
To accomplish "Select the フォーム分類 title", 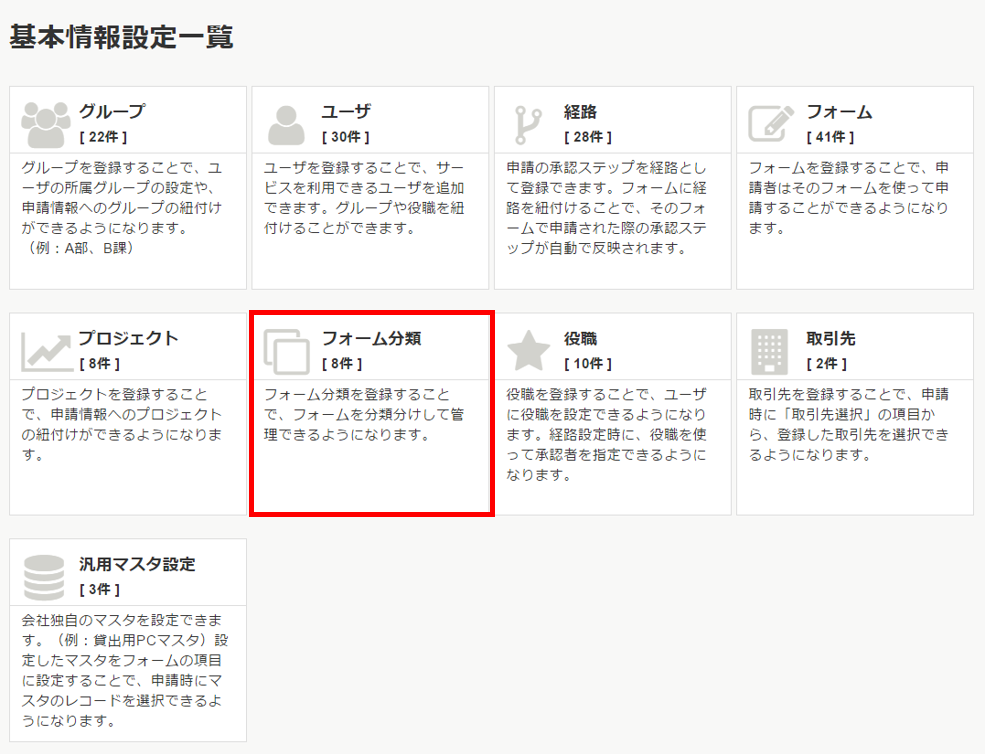I will [371, 338].
